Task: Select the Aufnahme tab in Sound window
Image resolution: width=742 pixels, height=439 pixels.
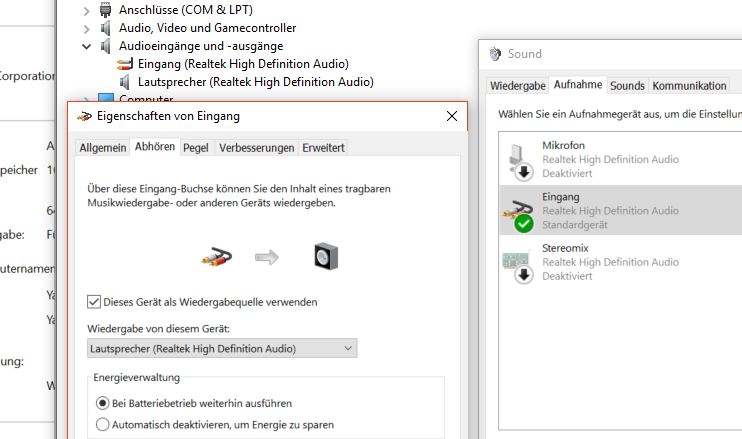Action: point(578,85)
